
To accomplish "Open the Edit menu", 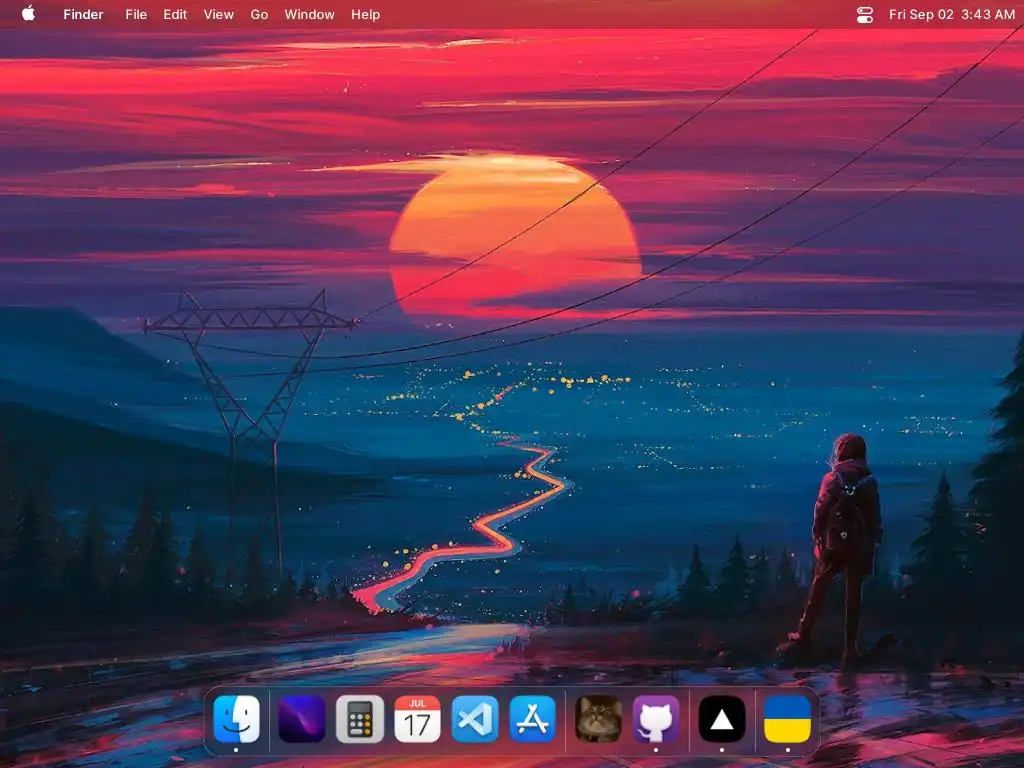I will pyautogui.click(x=175, y=14).
